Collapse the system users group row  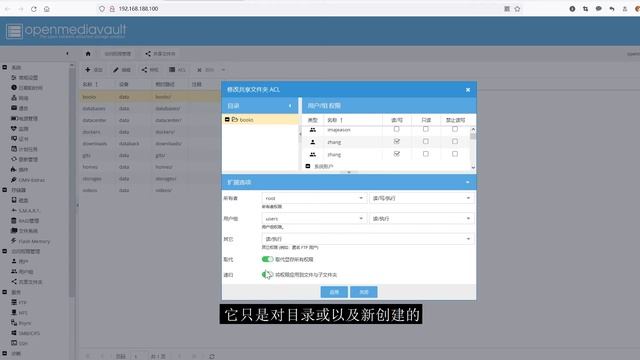click(x=308, y=166)
